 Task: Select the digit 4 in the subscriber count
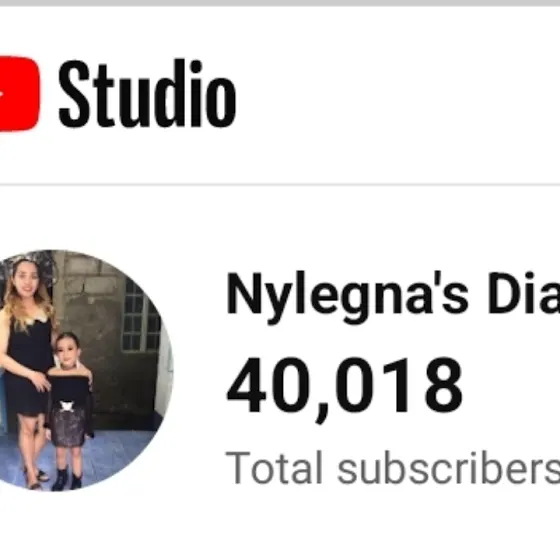click(x=247, y=385)
